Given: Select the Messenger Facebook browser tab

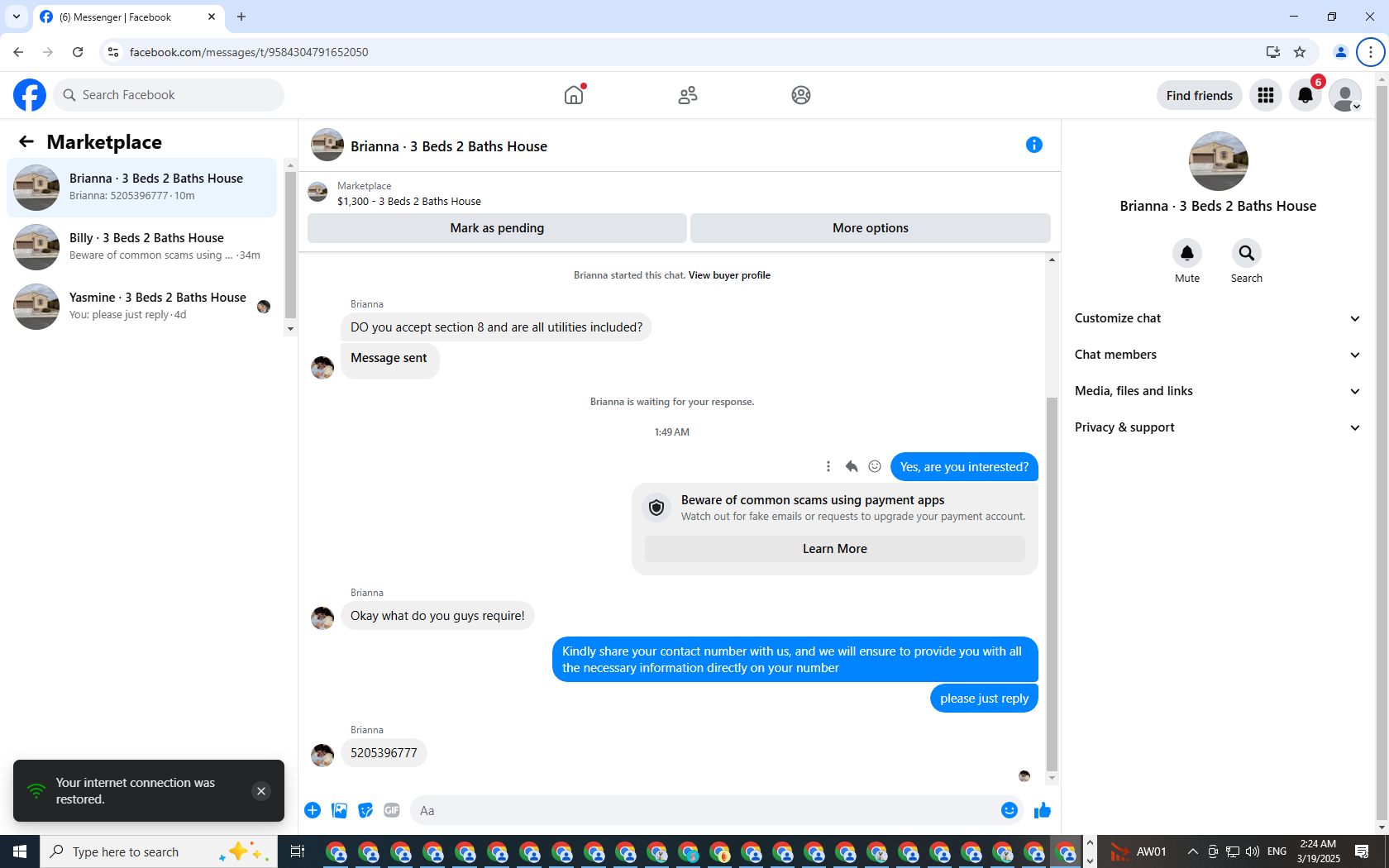Looking at the screenshot, I should point(128,17).
